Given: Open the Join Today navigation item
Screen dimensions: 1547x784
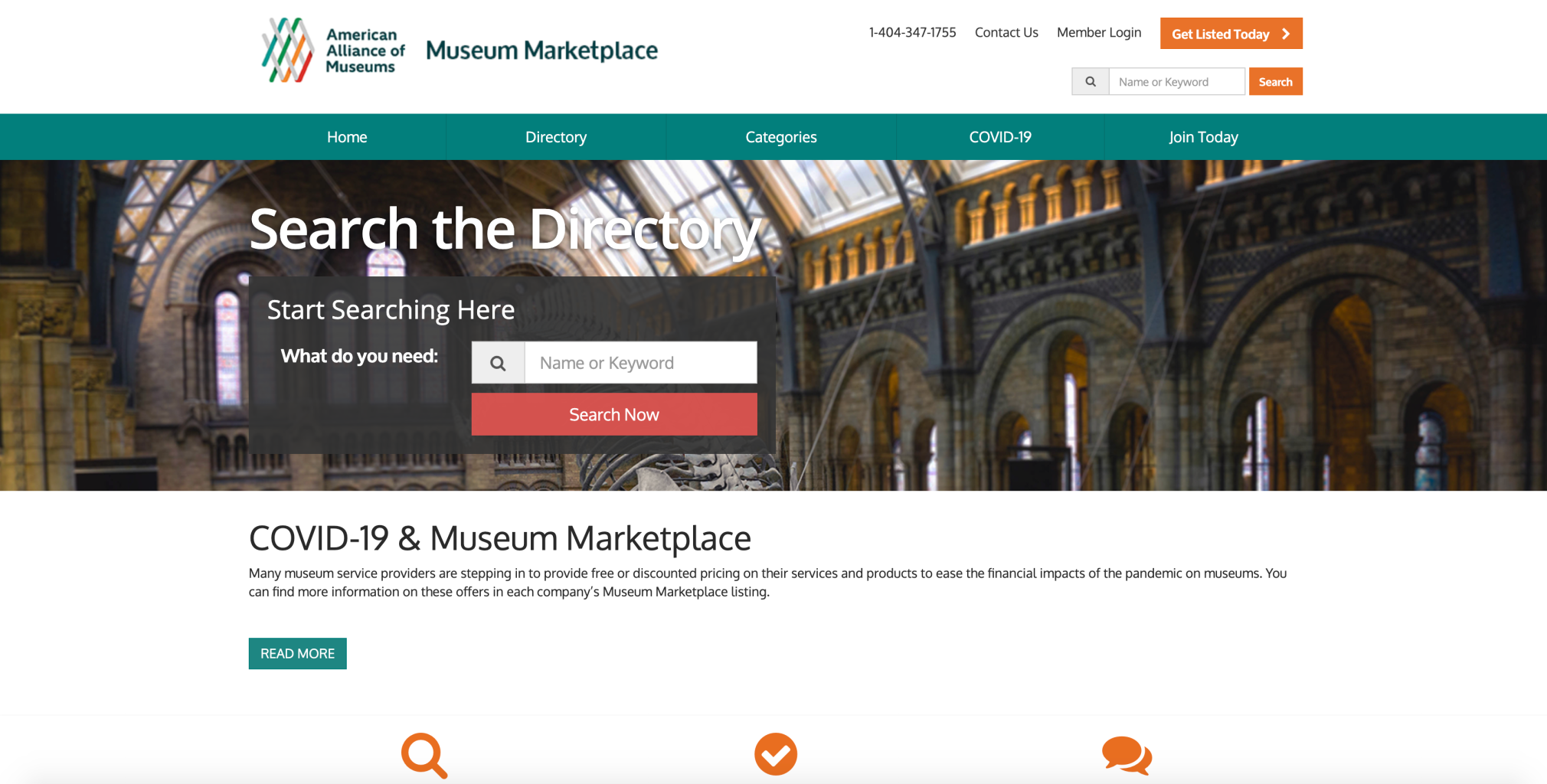Looking at the screenshot, I should tap(1203, 137).
